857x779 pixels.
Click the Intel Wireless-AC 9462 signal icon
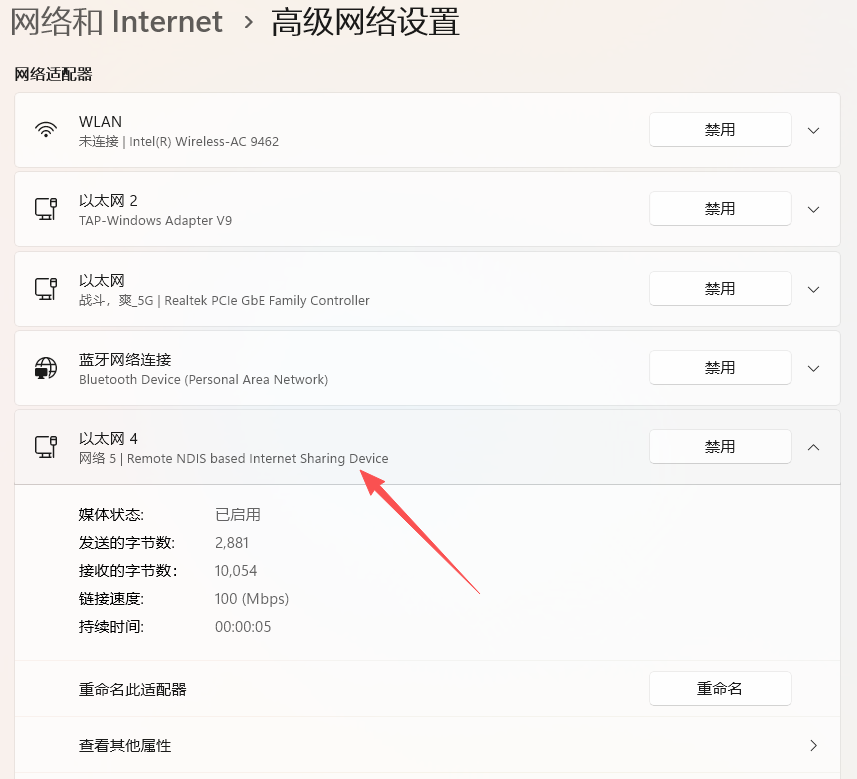46,129
